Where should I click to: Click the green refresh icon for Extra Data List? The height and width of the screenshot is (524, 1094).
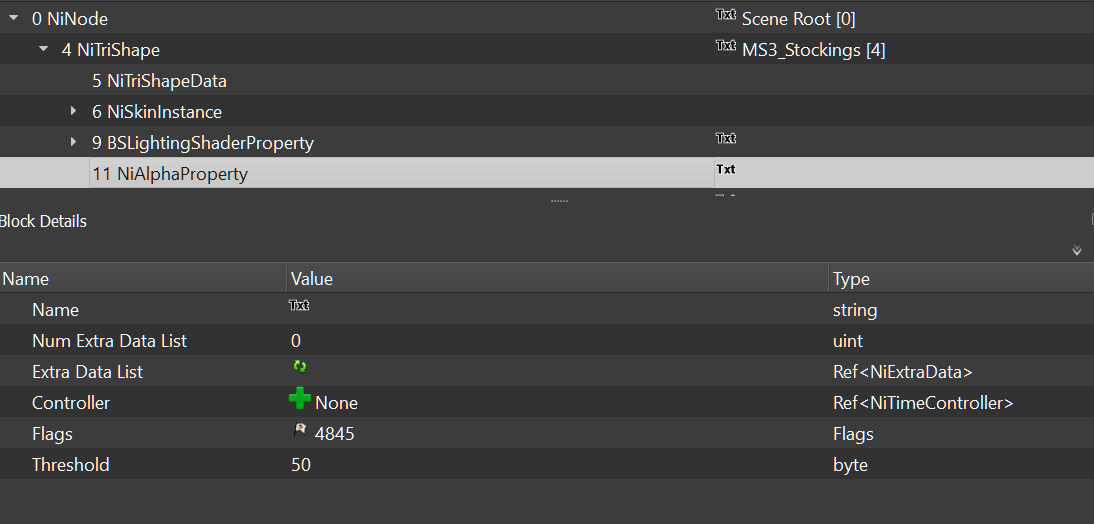click(x=300, y=366)
